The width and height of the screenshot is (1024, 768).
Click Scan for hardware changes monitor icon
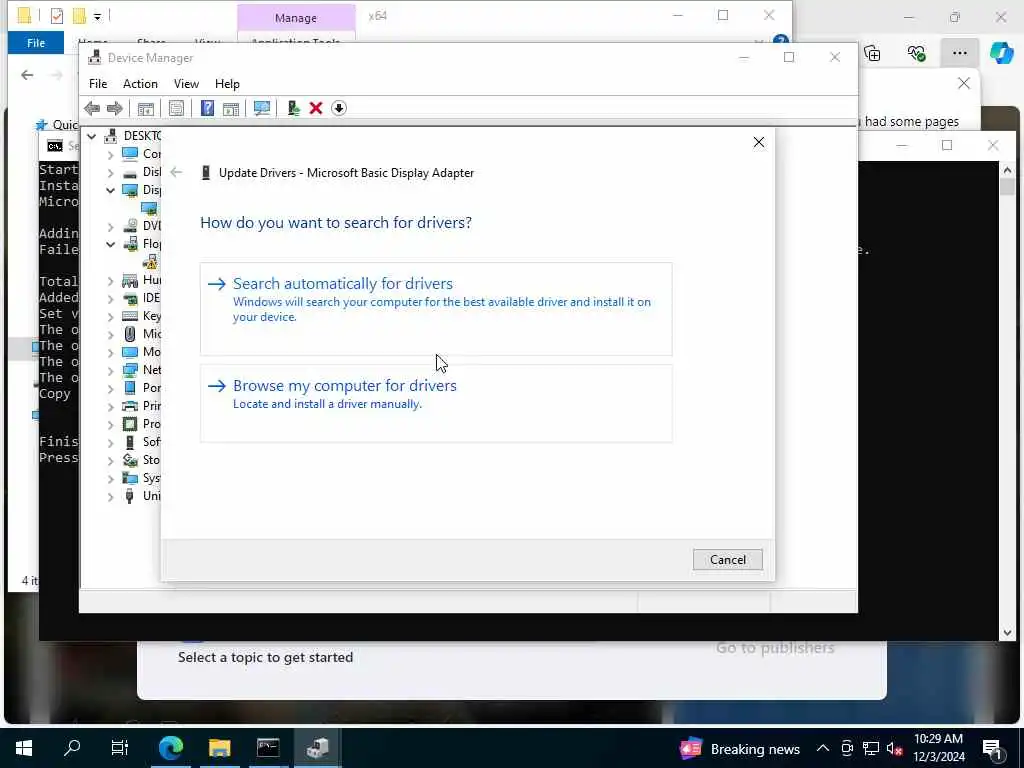(262, 108)
